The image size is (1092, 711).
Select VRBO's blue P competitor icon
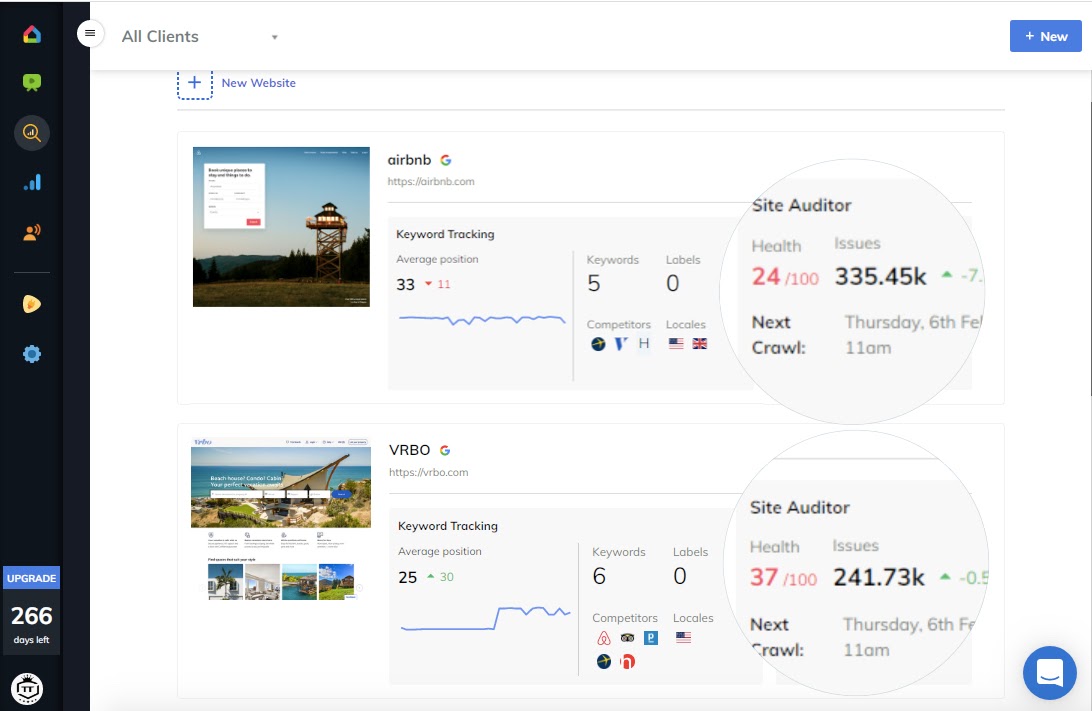tap(651, 638)
